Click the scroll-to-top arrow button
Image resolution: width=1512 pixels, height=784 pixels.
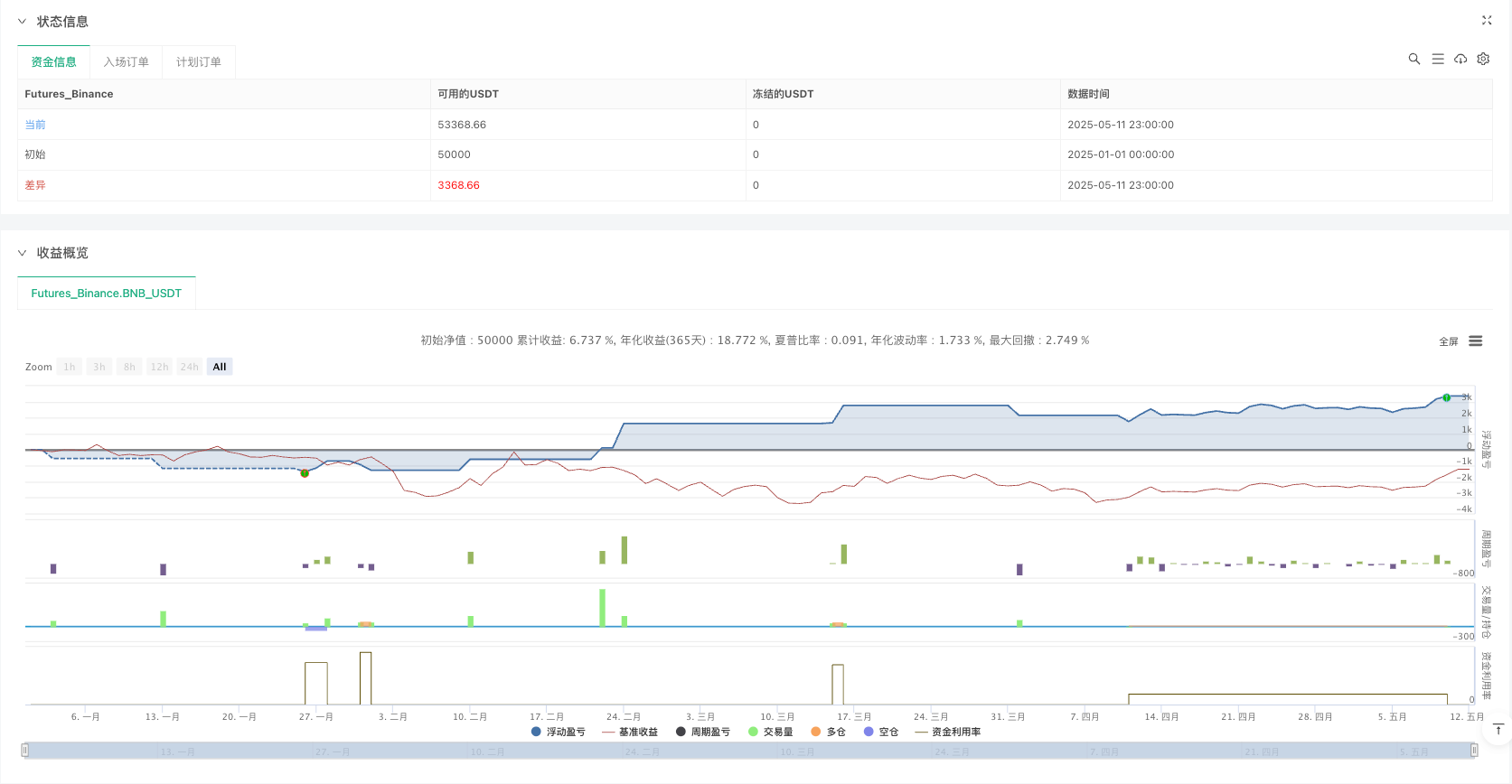click(1498, 730)
